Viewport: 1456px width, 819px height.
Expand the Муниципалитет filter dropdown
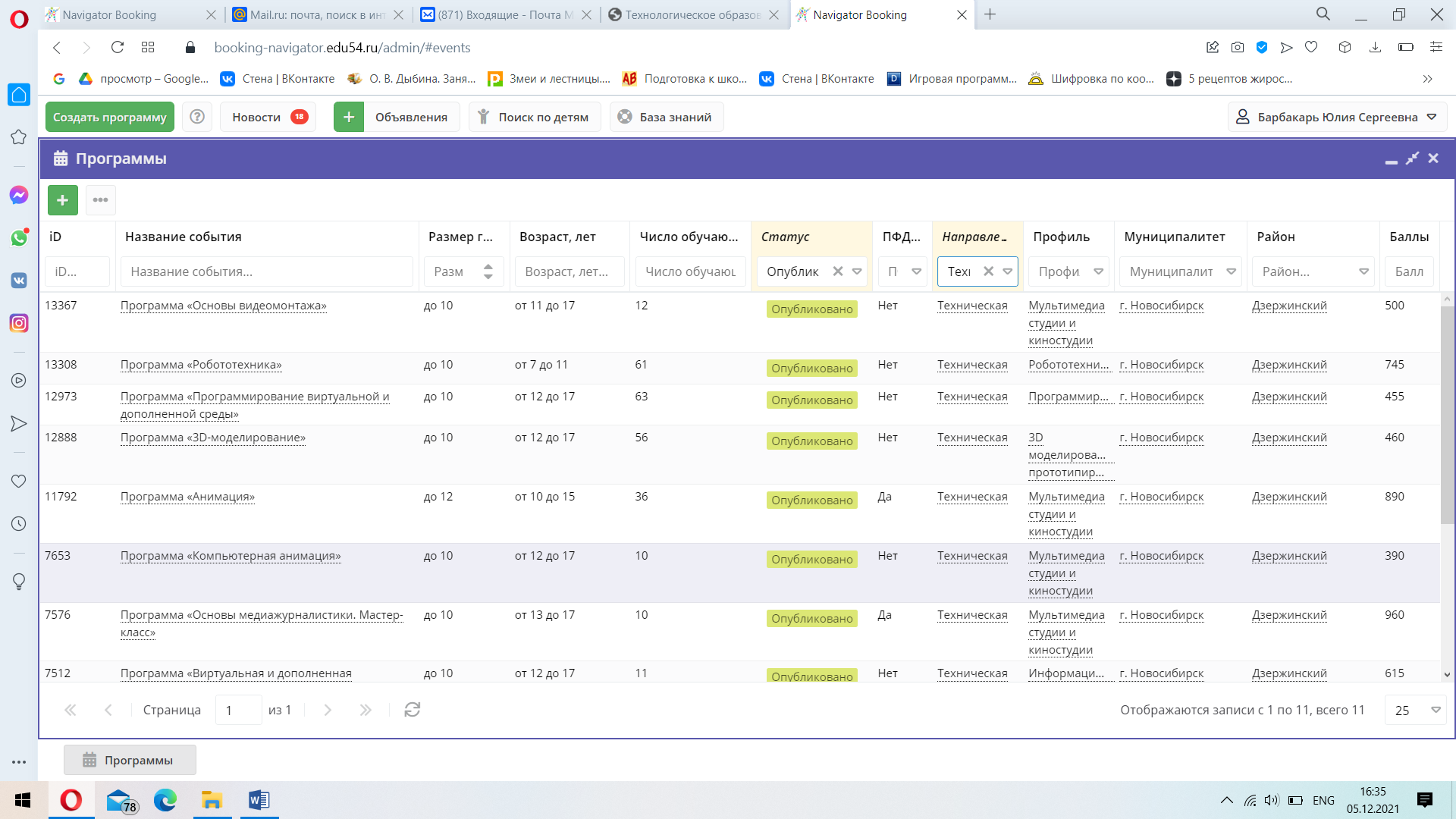click(1231, 271)
